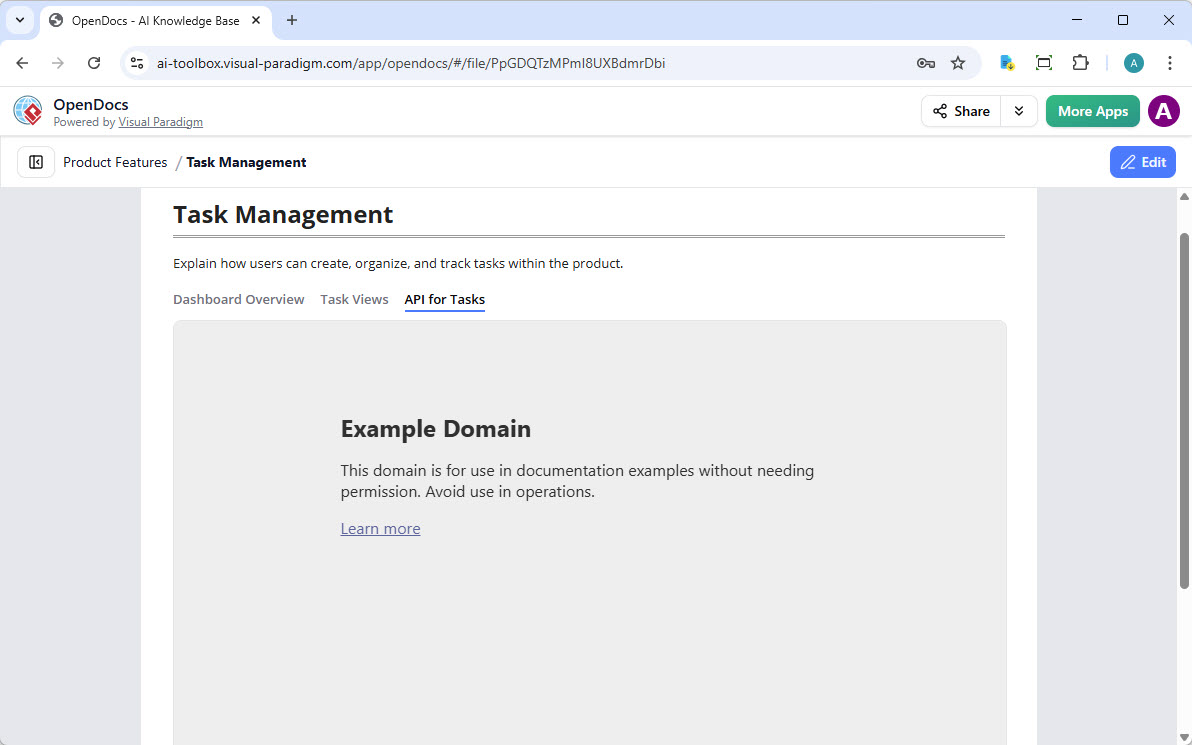This screenshot has width=1192, height=745.
Task: Switch to the Dashboard Overview tab
Action: [x=238, y=299]
